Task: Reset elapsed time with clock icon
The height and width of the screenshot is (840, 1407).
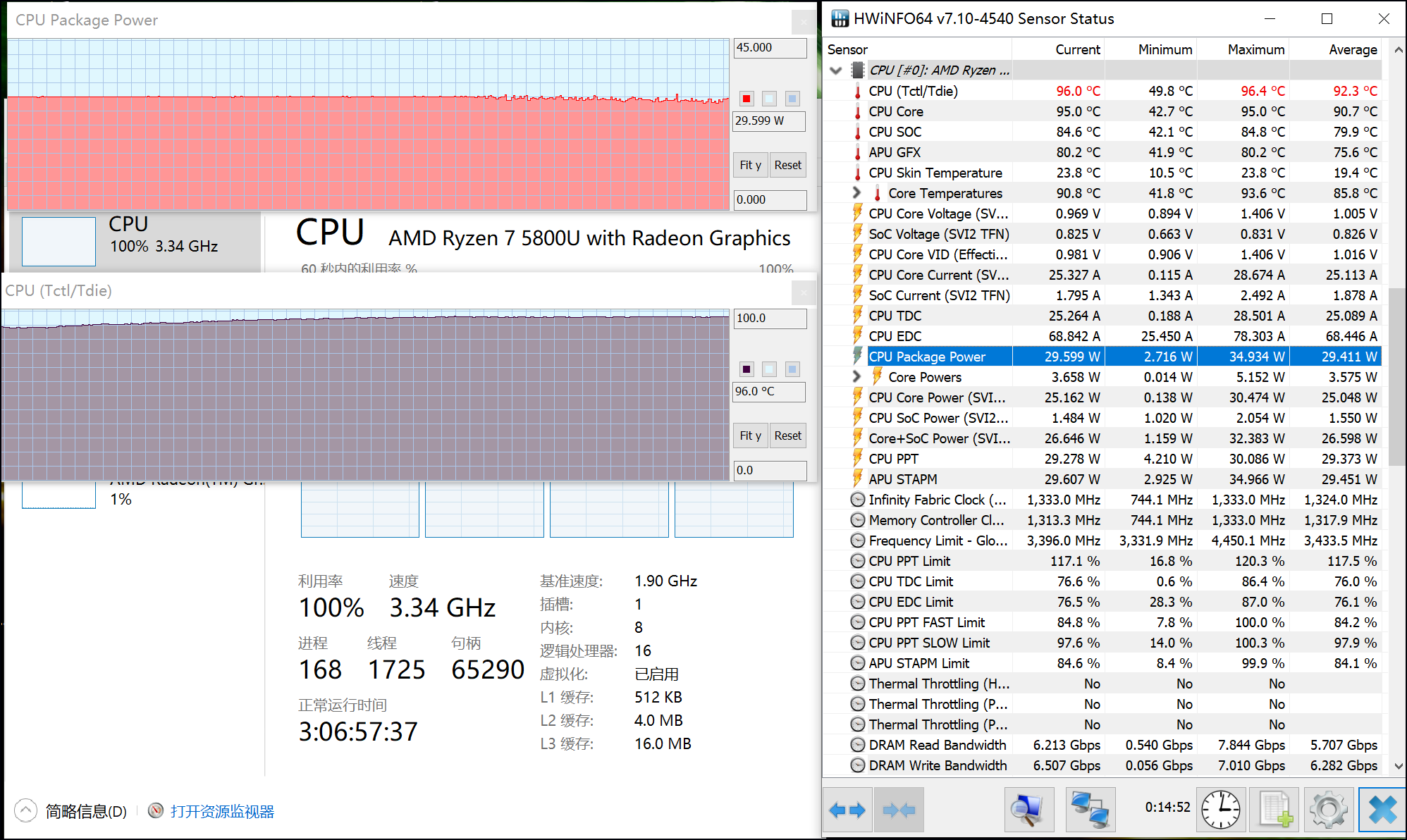Action: [1220, 810]
